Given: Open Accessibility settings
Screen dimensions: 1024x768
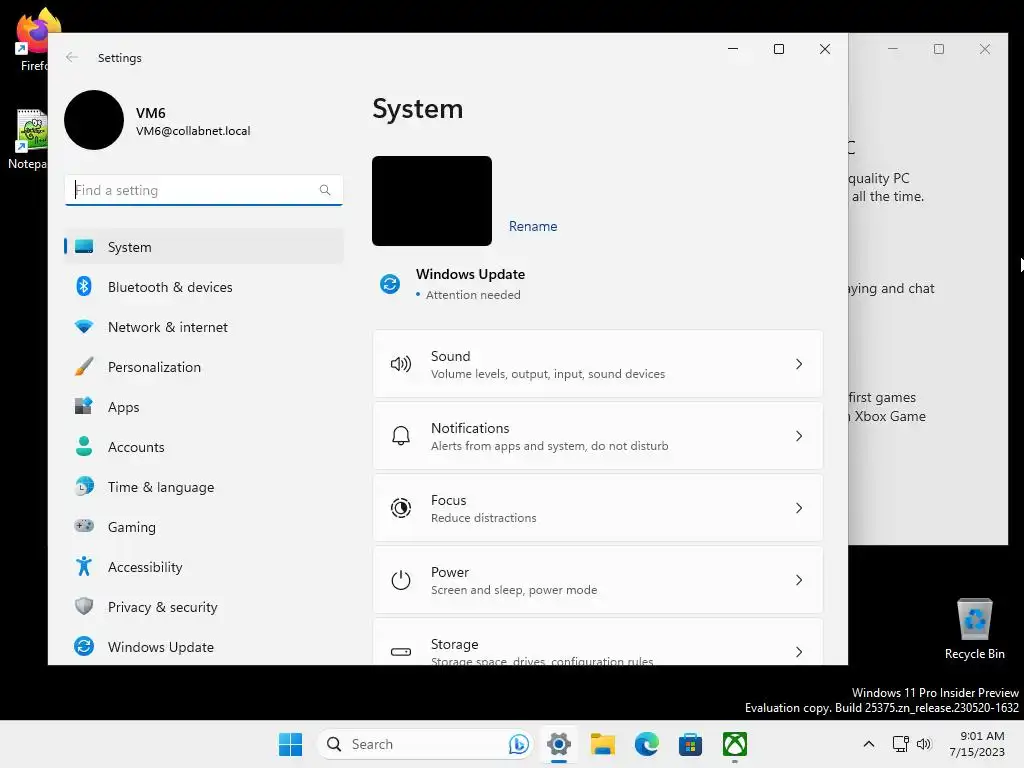Looking at the screenshot, I should 204,566.
